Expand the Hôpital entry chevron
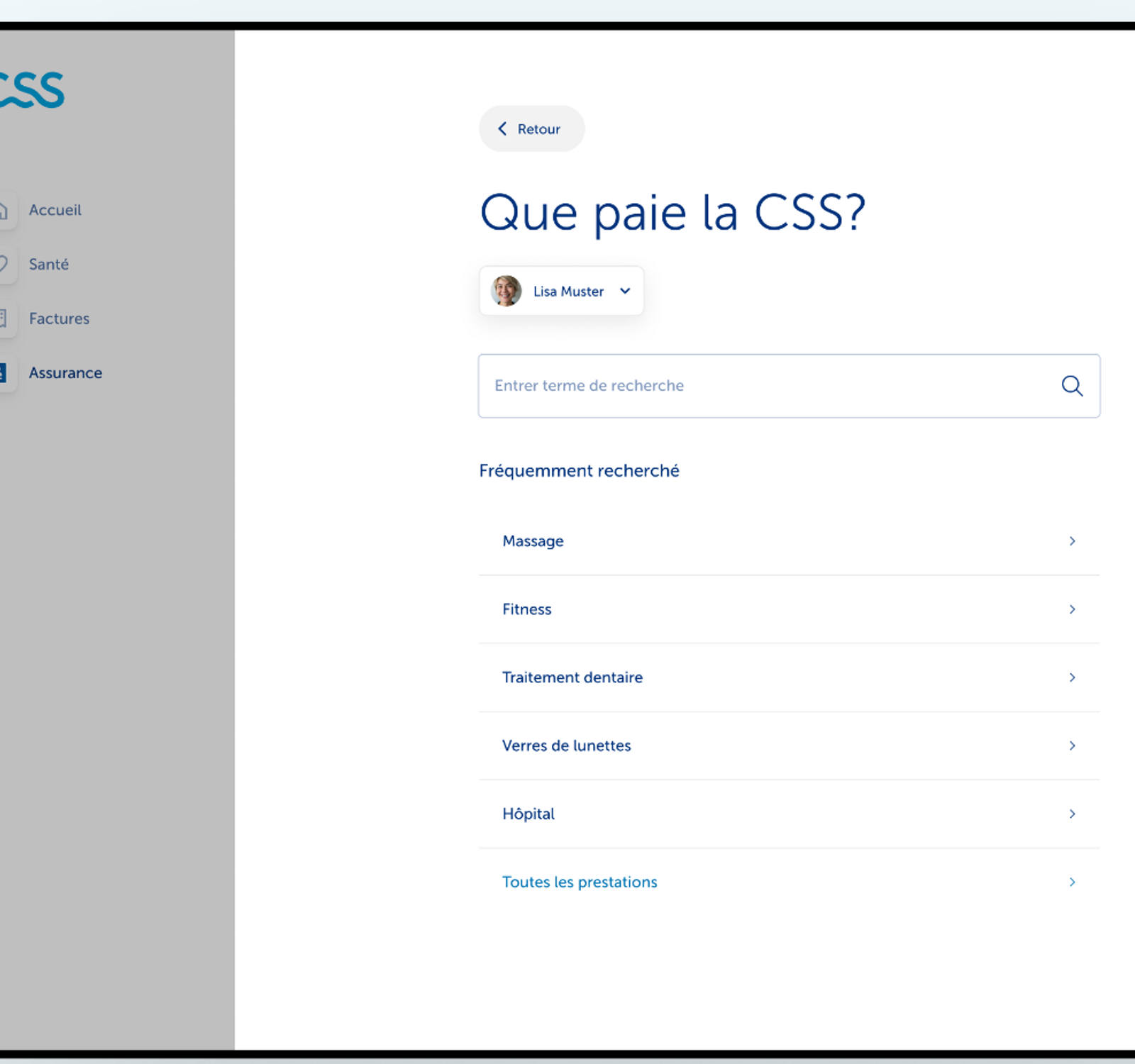 point(1072,814)
